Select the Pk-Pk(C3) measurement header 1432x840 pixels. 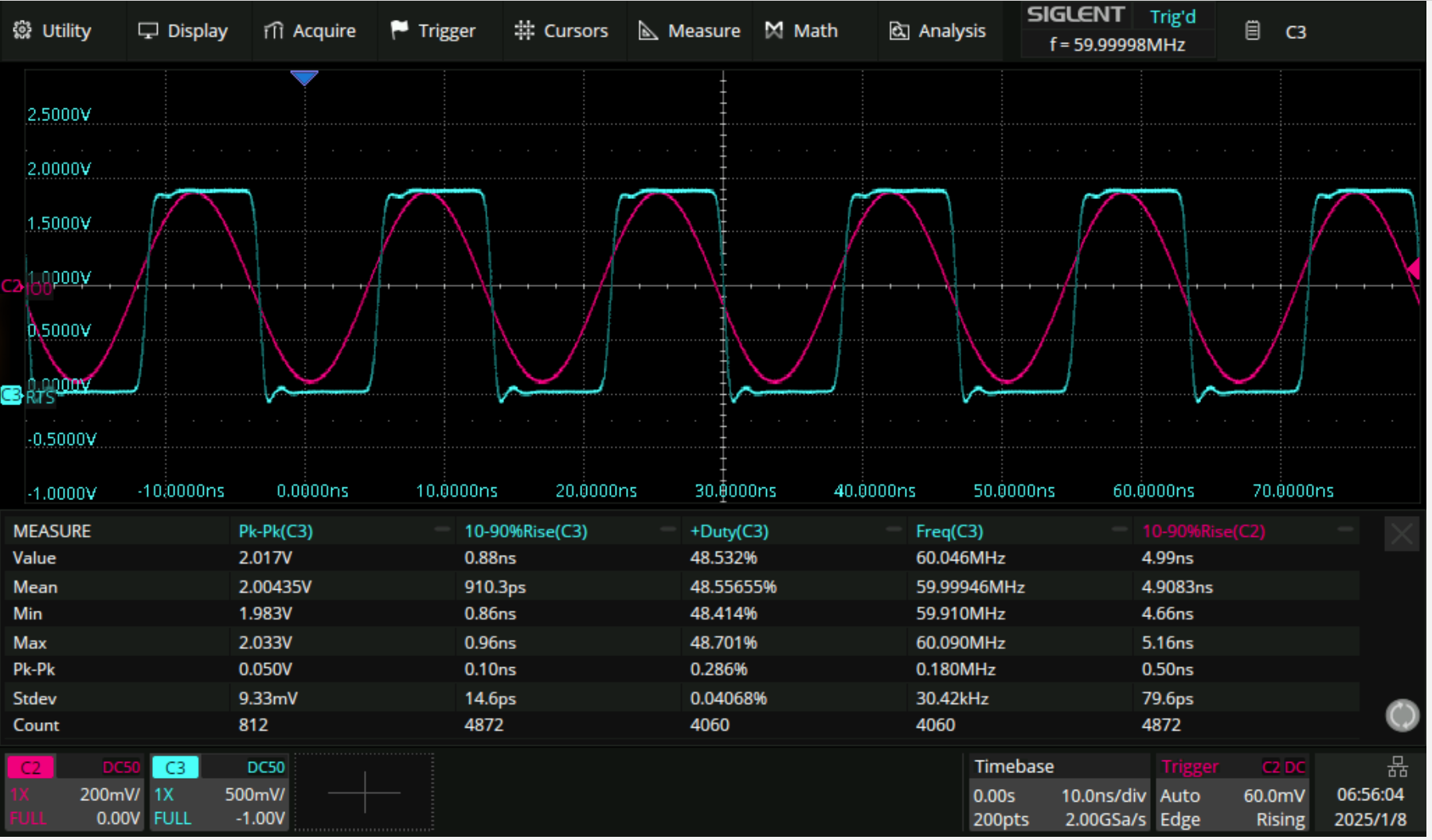pos(276,531)
